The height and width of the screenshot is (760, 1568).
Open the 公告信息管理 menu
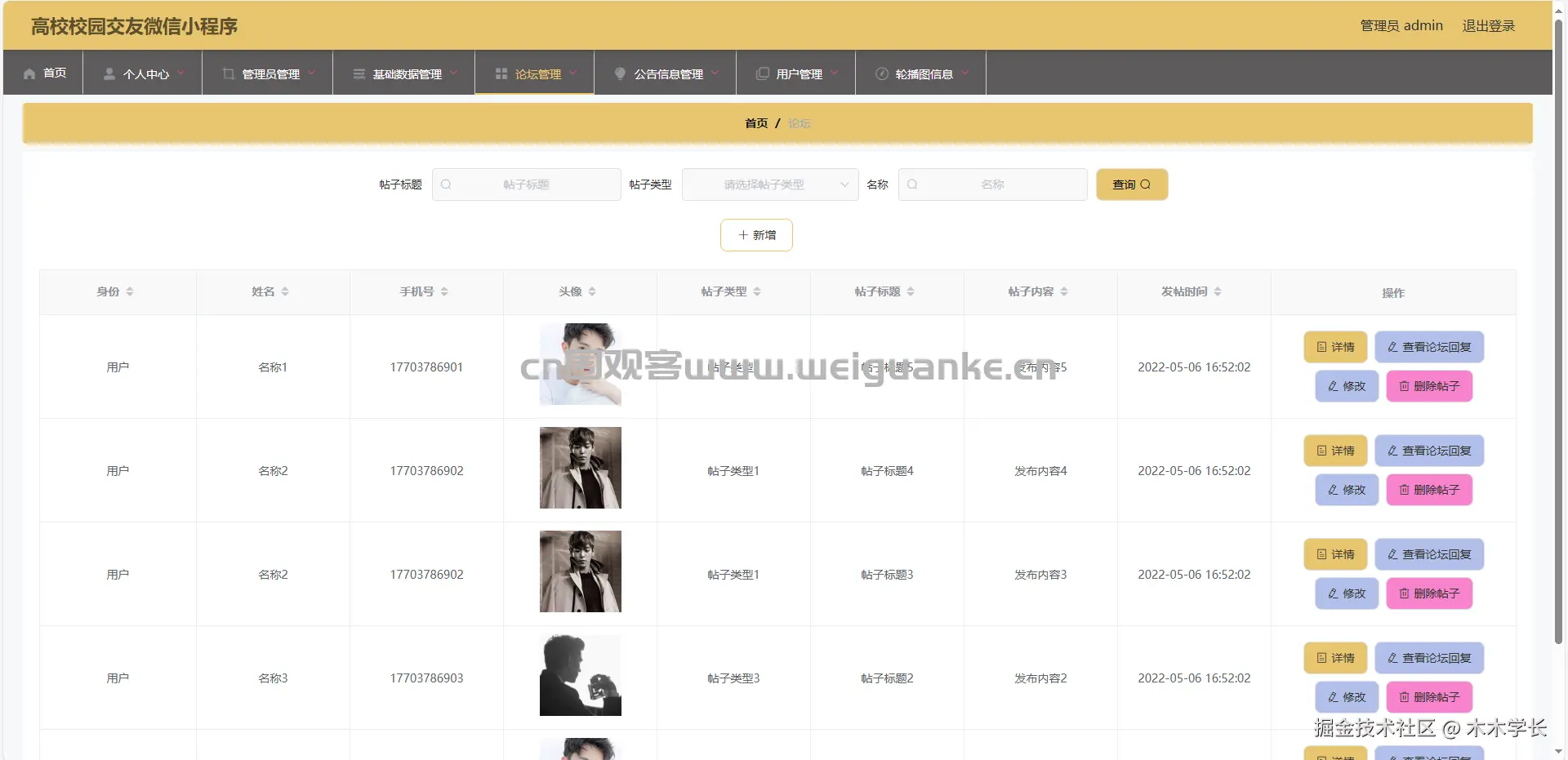click(666, 73)
